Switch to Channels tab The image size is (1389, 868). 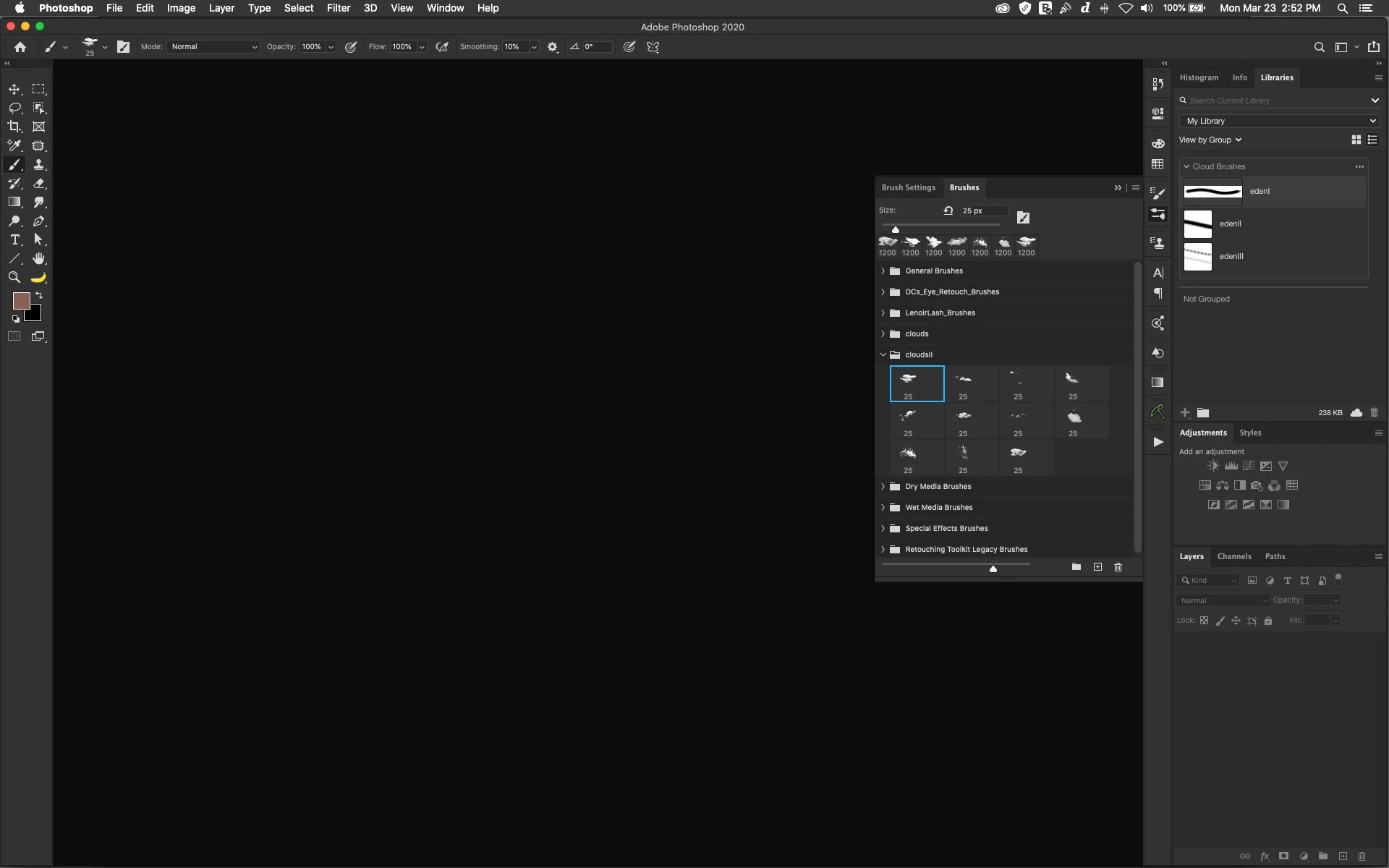coord(1234,556)
